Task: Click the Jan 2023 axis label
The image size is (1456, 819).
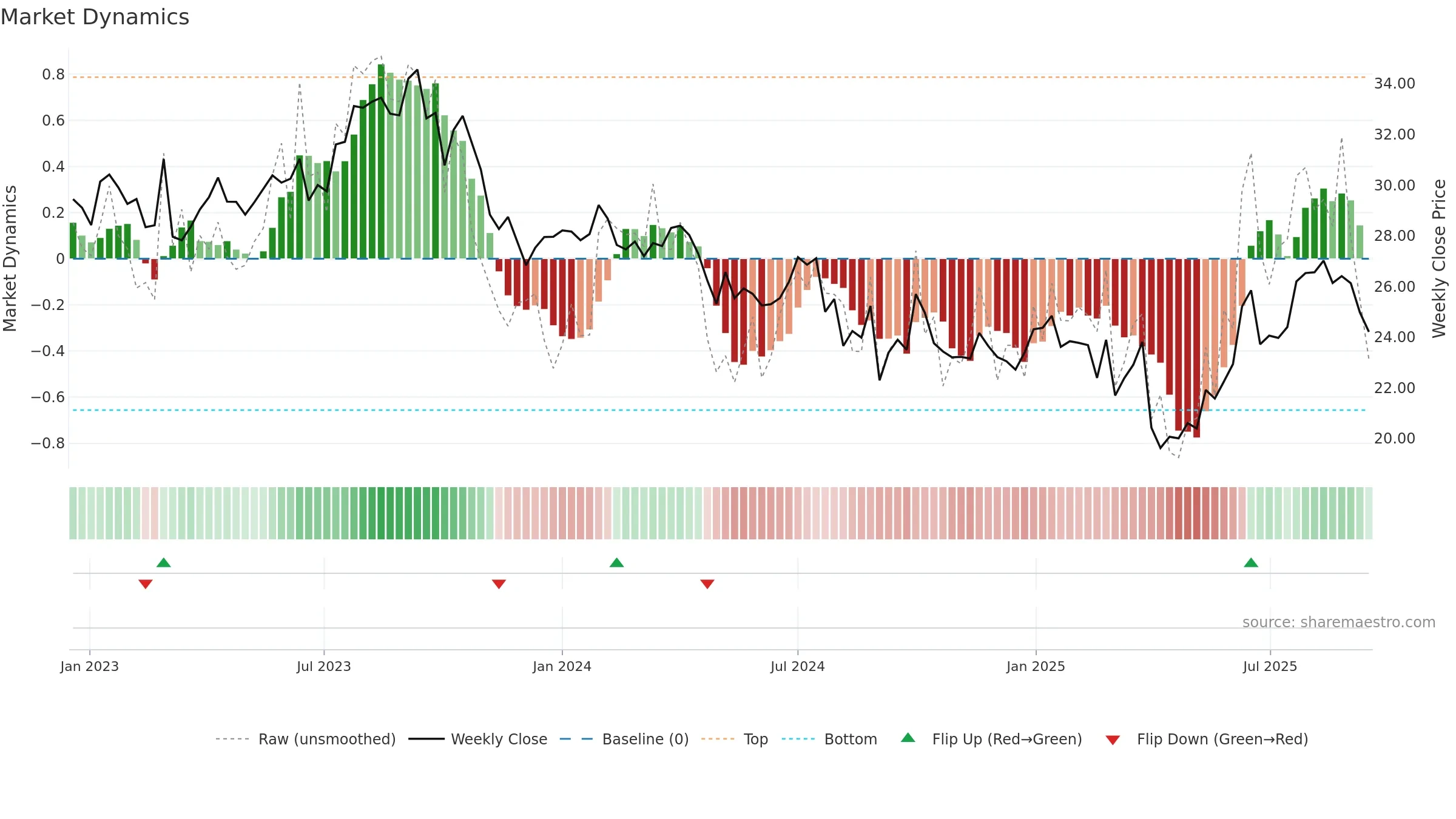Action: (90, 666)
